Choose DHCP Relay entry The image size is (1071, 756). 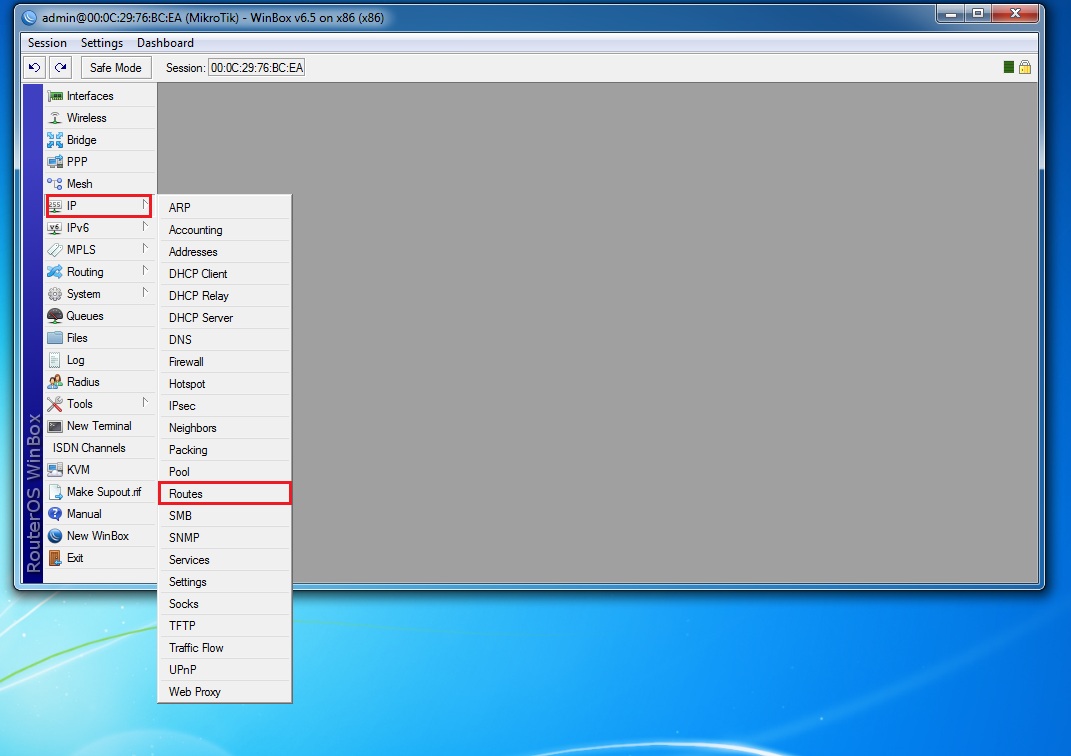coord(225,296)
